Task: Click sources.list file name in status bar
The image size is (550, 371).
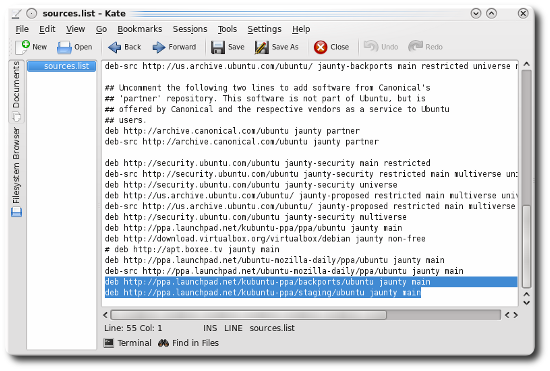Action: click(272, 328)
